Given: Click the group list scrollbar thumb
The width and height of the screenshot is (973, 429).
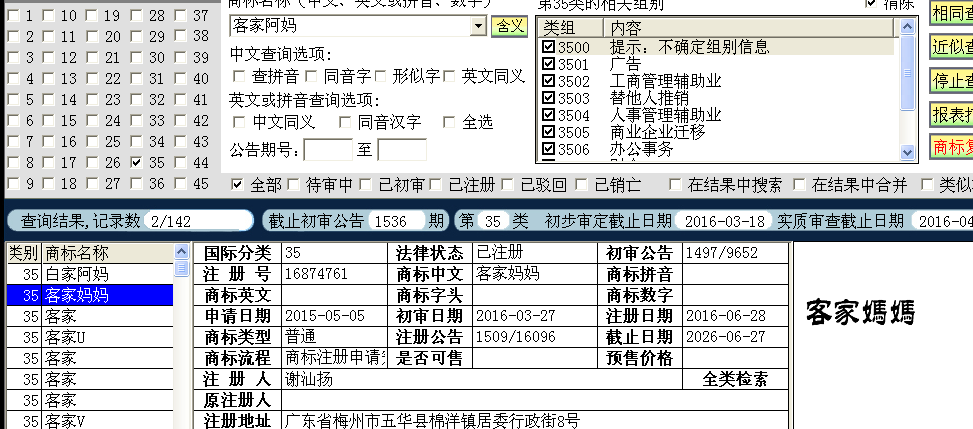Looking at the screenshot, I should [907, 73].
